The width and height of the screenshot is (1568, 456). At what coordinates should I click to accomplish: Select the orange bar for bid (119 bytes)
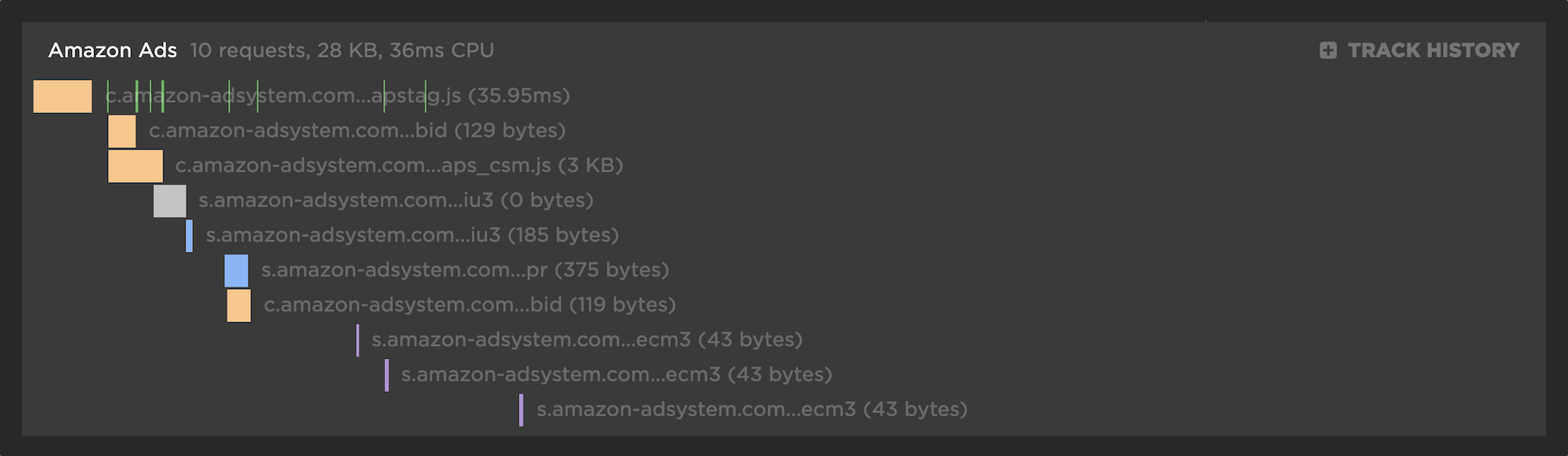(239, 306)
